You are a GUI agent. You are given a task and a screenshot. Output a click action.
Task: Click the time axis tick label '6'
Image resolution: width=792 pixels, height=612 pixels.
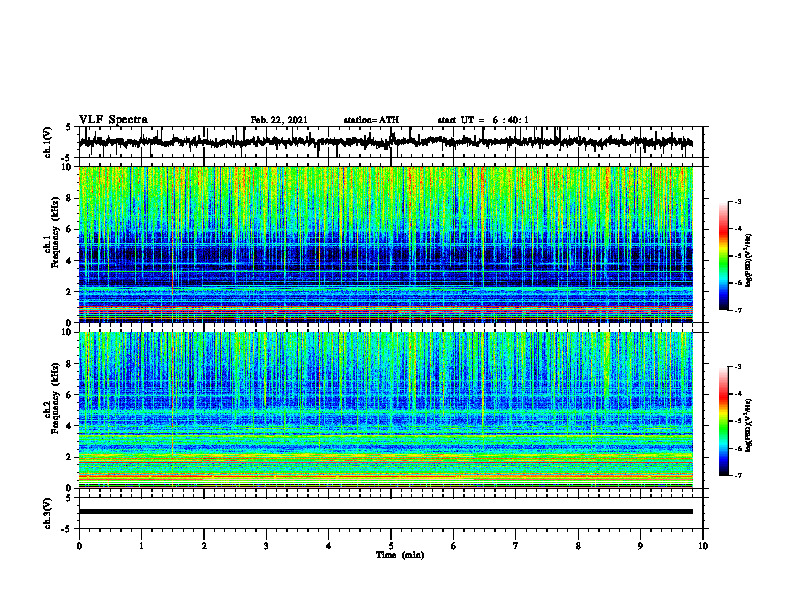(454, 546)
